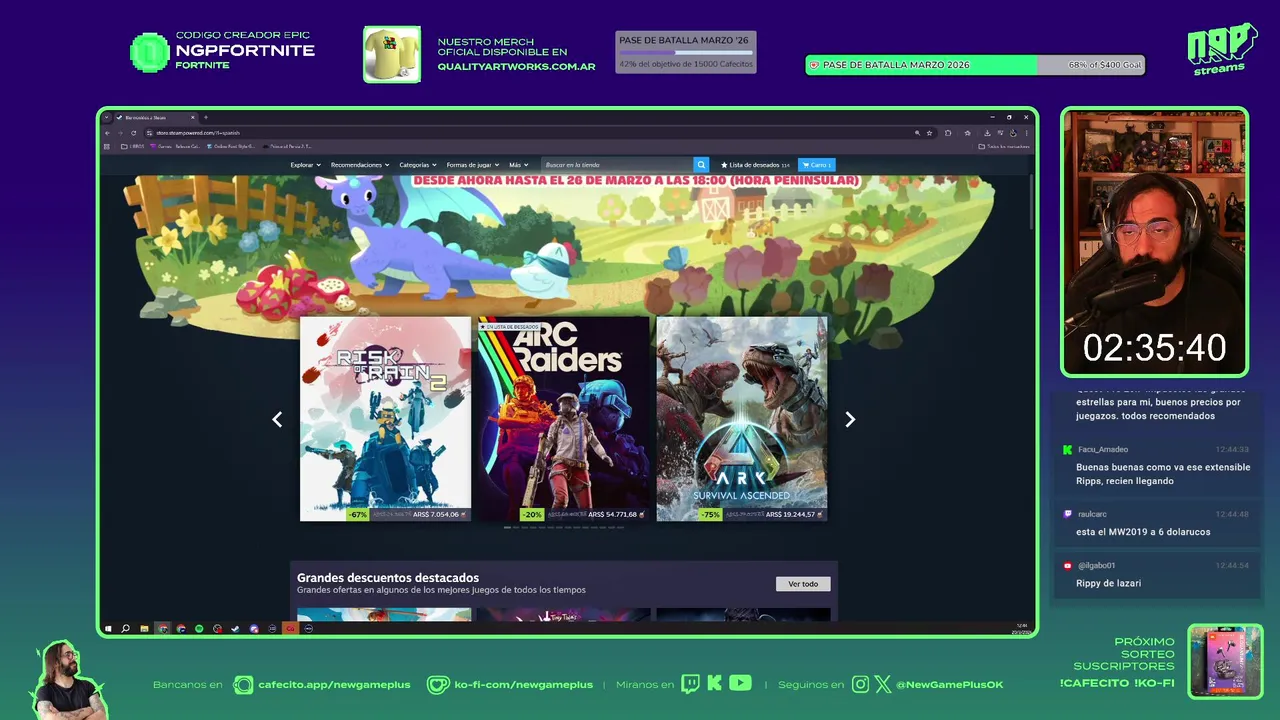This screenshot has width=1280, height=720.
Task: Go to previous carousel slide arrow
Action: pos(278,420)
